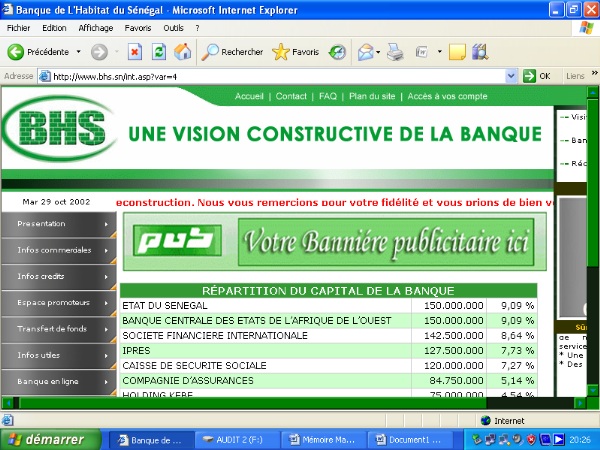Expand Infos commerciales sidebar menu
The image size is (600, 450).
click(x=59, y=250)
